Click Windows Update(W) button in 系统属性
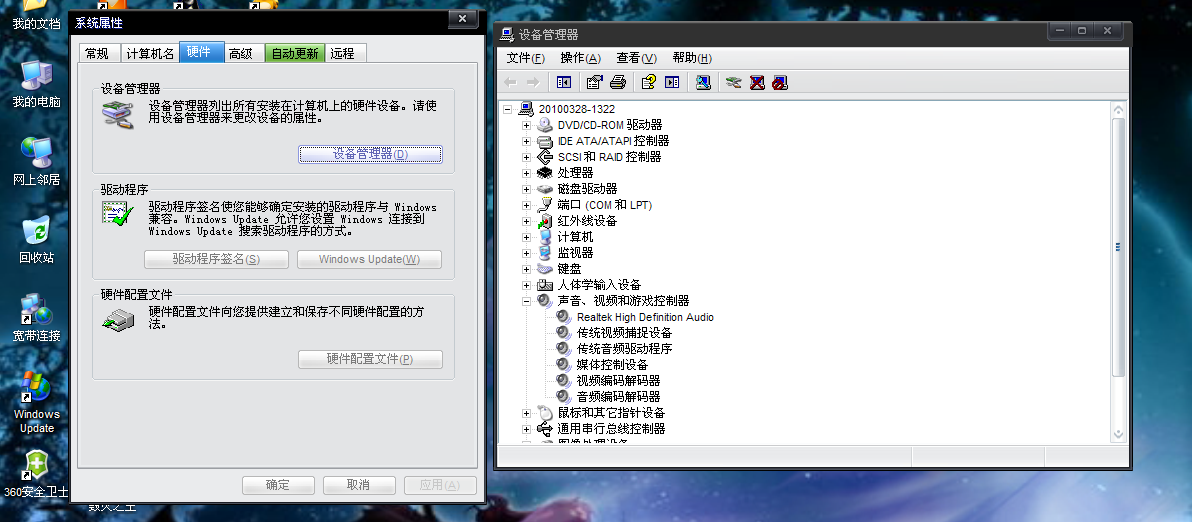 click(369, 259)
